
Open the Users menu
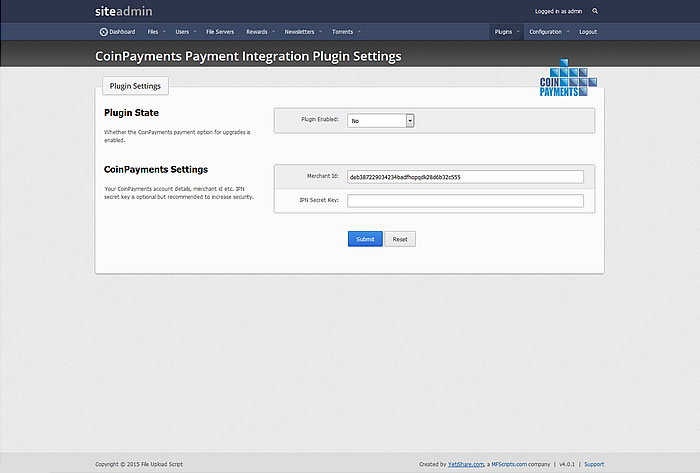point(182,32)
